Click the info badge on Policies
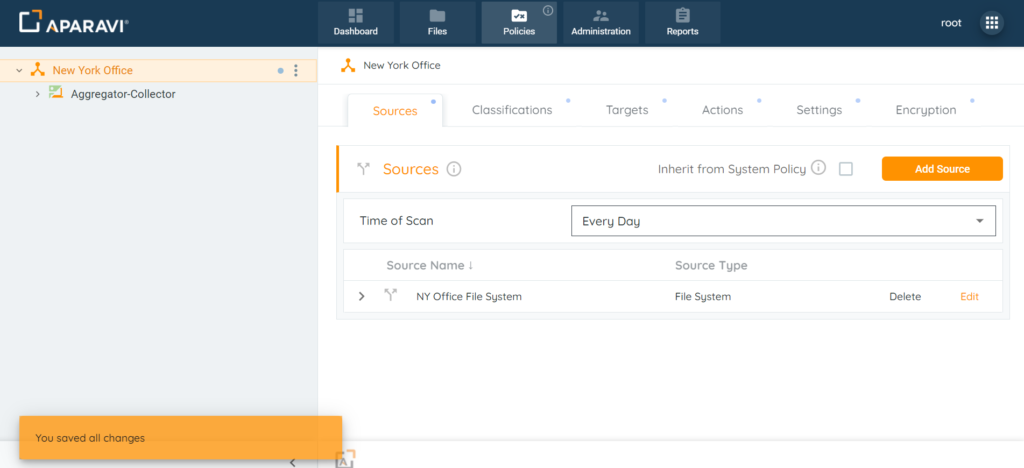The image size is (1024, 468). pos(548,10)
